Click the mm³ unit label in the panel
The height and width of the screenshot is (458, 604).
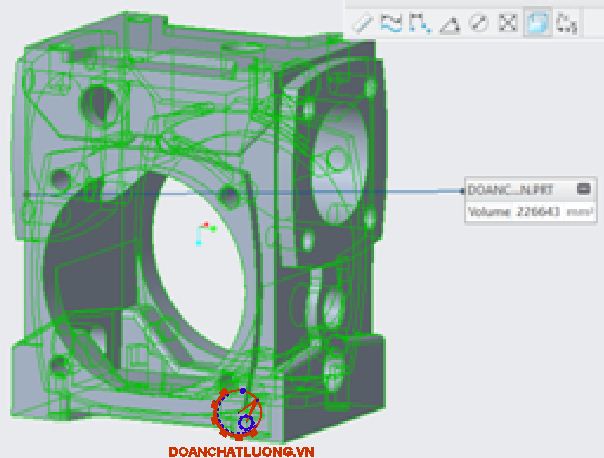pyautogui.click(x=579, y=212)
